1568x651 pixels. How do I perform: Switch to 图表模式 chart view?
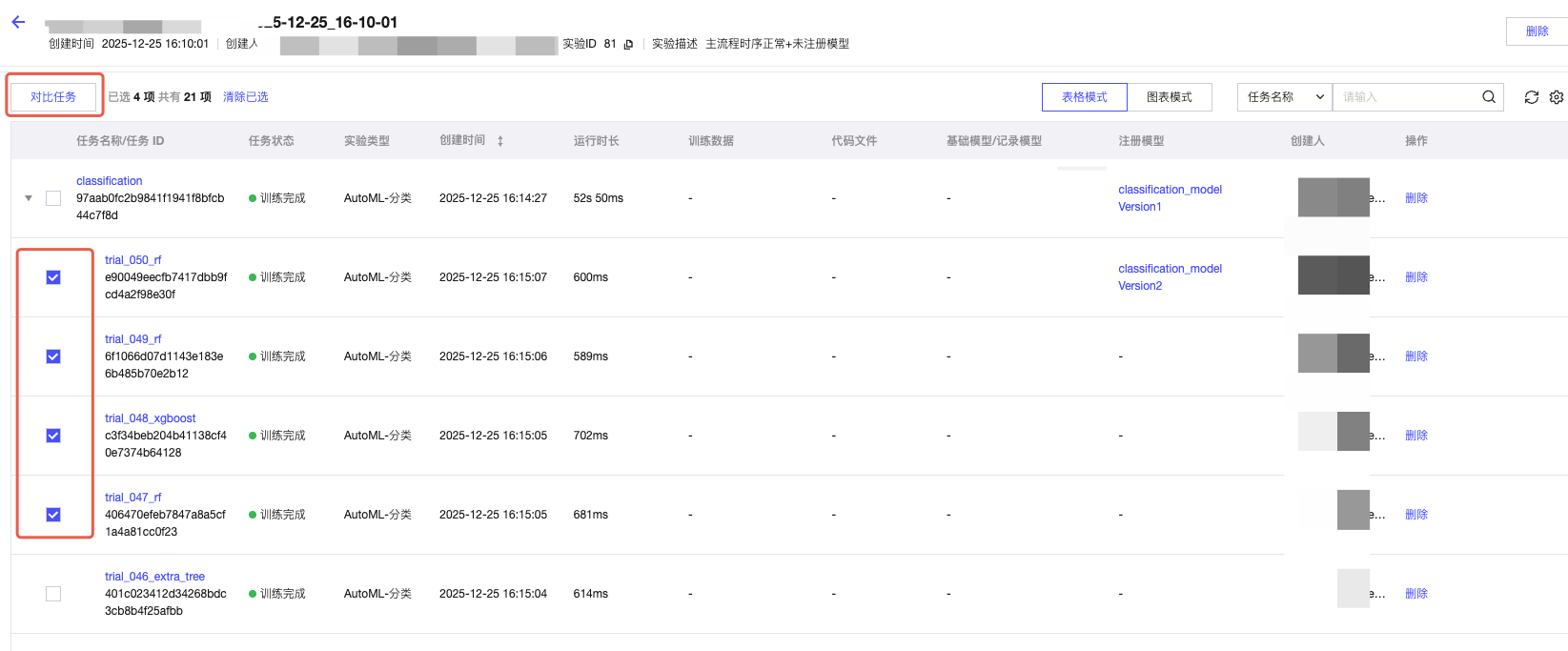pyautogui.click(x=1169, y=97)
